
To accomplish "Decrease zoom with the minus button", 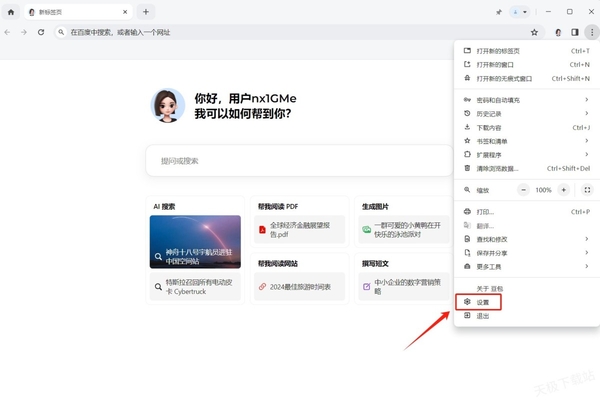I will (x=522, y=190).
